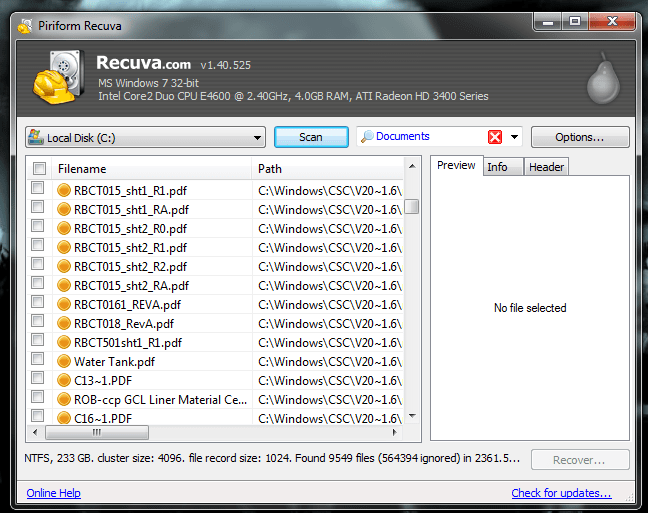
Task: Click the orange status icon for C13~1.PDF
Action: click(x=64, y=380)
